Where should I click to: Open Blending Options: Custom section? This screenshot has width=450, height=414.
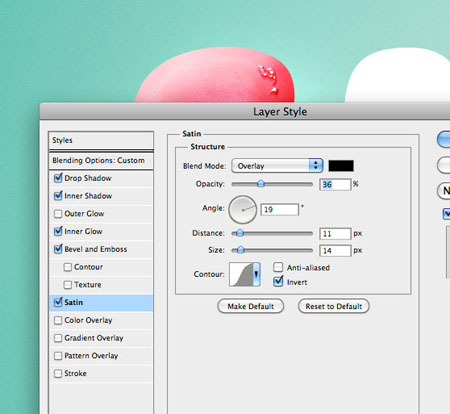click(101, 161)
